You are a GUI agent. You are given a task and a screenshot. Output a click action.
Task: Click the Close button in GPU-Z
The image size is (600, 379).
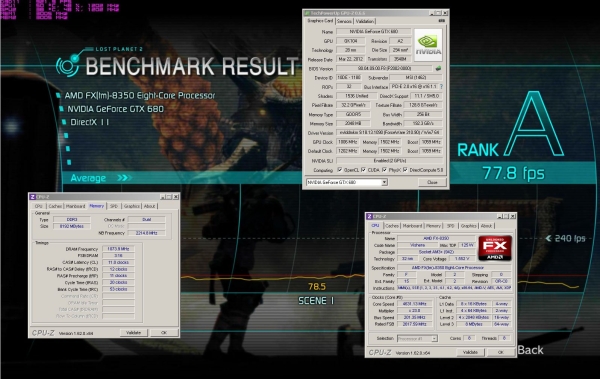(x=432, y=182)
